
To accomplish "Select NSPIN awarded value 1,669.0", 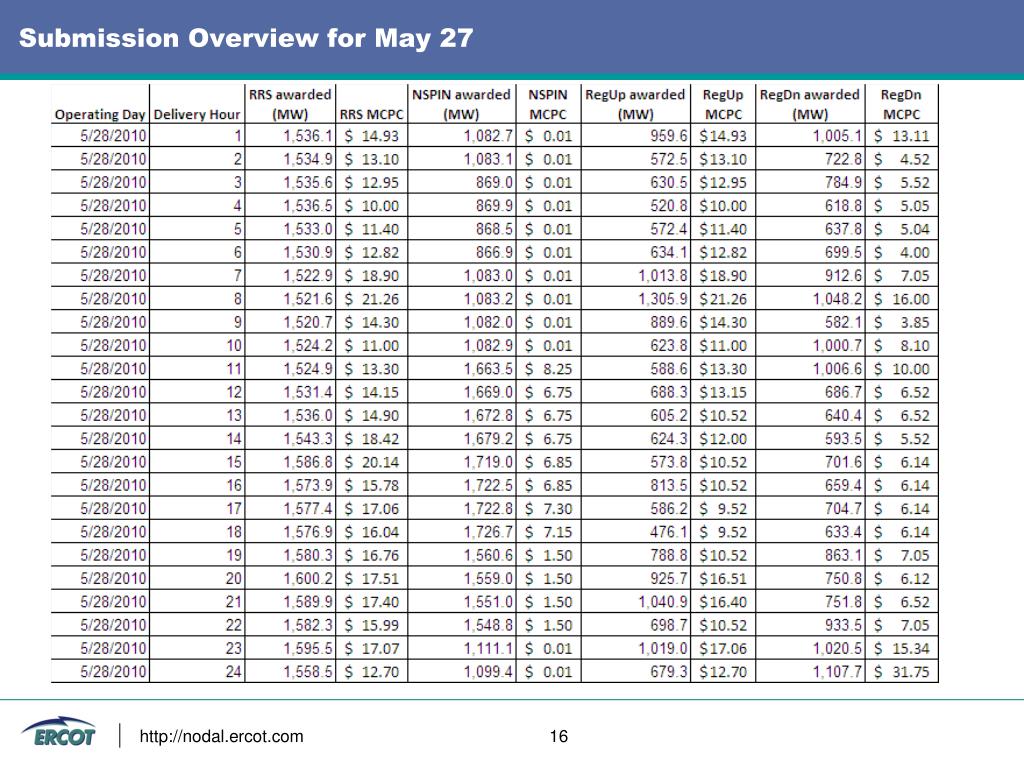I will [488, 392].
